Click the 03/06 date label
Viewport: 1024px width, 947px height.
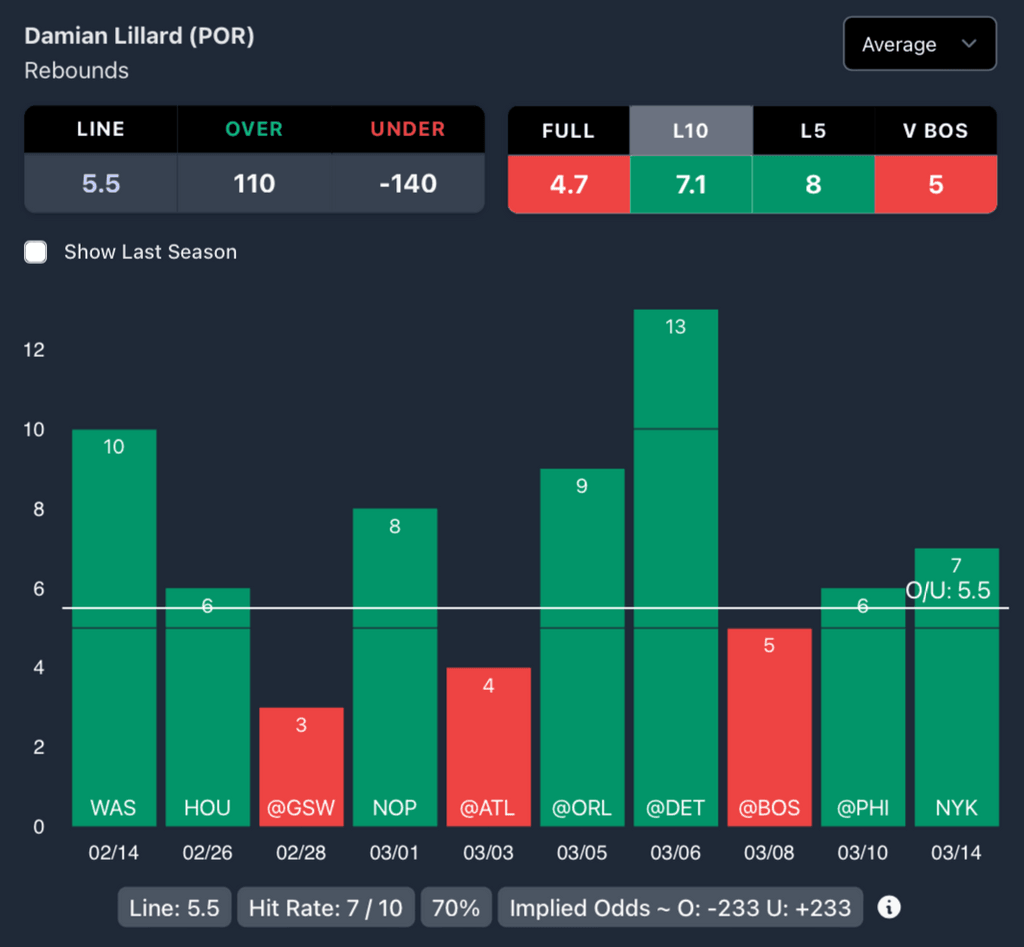coord(676,852)
